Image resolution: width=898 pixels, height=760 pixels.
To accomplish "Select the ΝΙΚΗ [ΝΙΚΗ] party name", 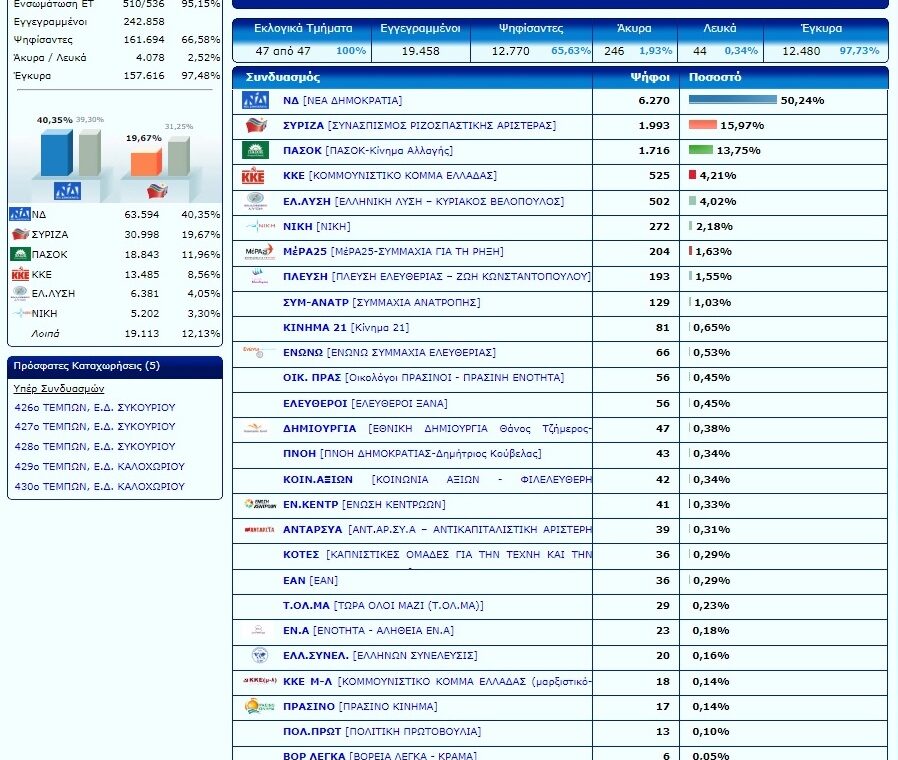I will (317, 226).
